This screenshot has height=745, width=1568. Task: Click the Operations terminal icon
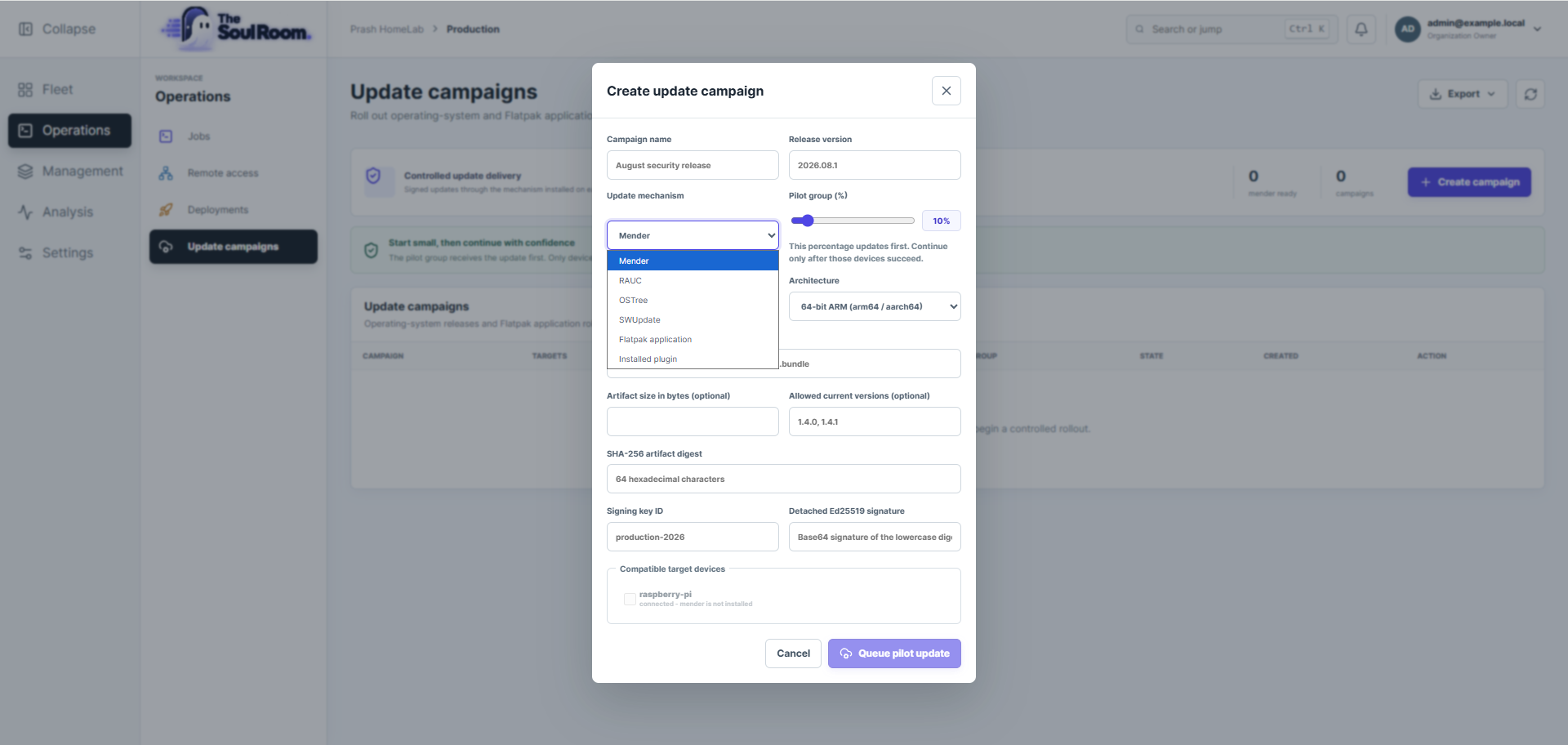(25, 131)
